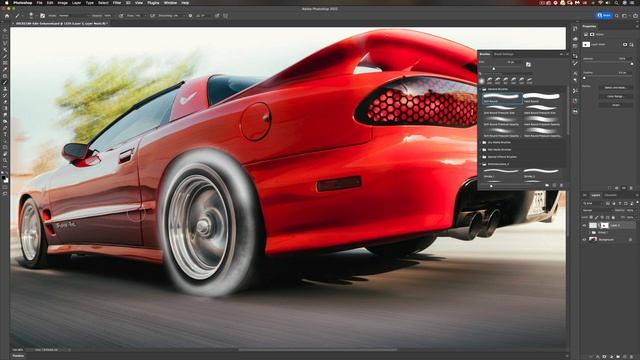Click the Density slider handle in Properties
The height and width of the screenshot is (360, 640).
[x=632, y=64]
